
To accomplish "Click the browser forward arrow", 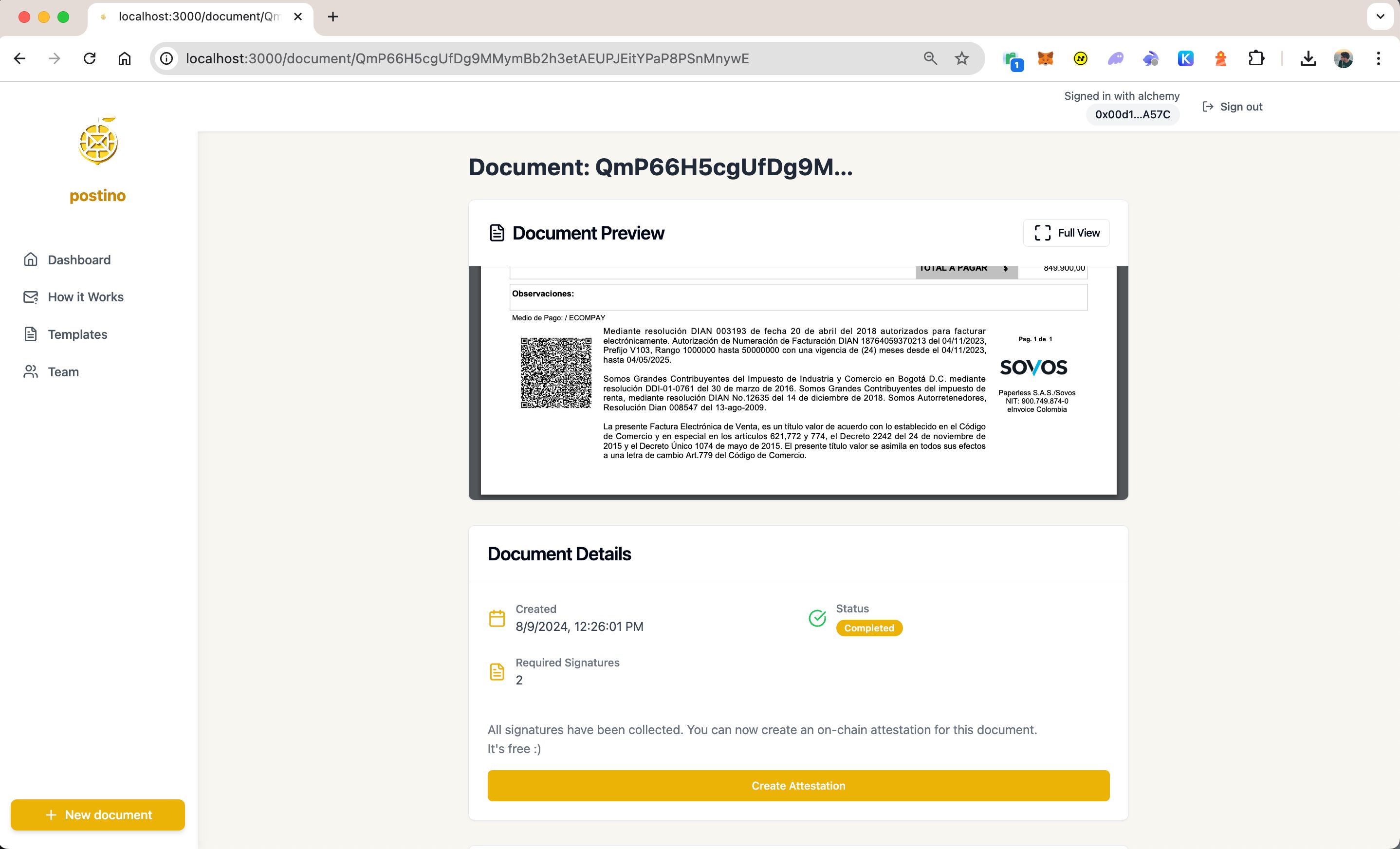I will [x=55, y=58].
